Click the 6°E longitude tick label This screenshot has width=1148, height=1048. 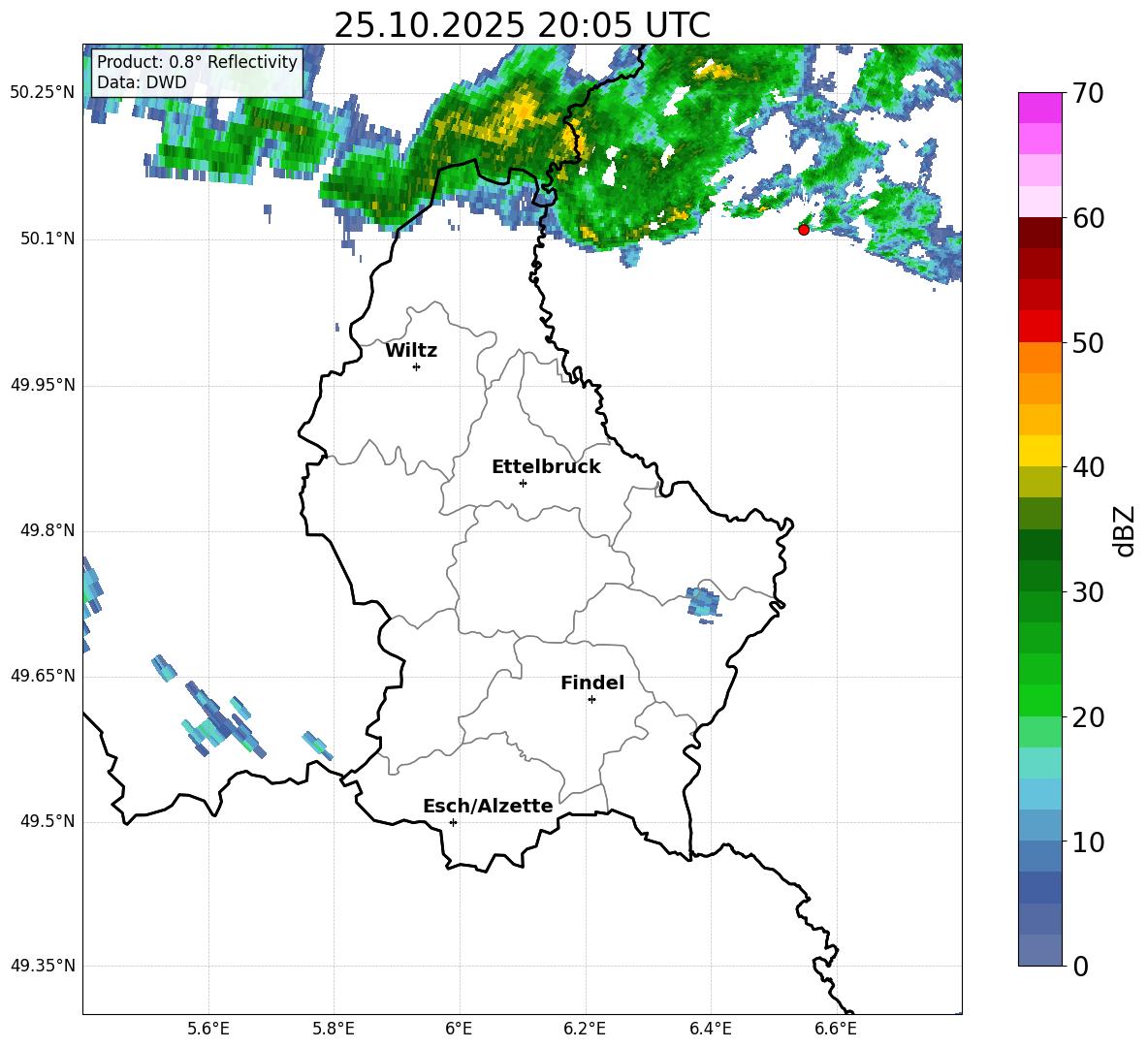(459, 1029)
